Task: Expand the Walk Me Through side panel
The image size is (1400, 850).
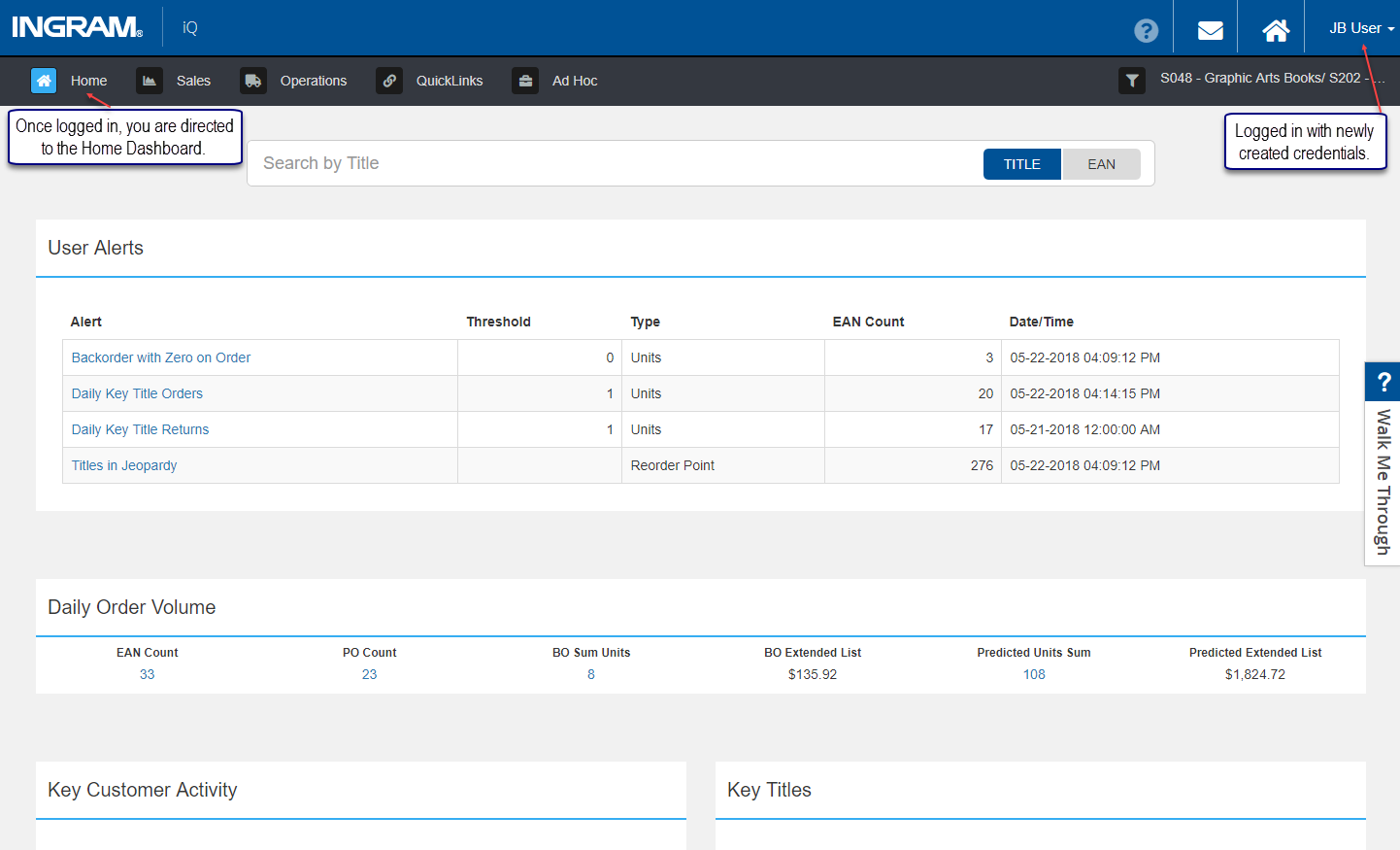Action: coord(1383,463)
